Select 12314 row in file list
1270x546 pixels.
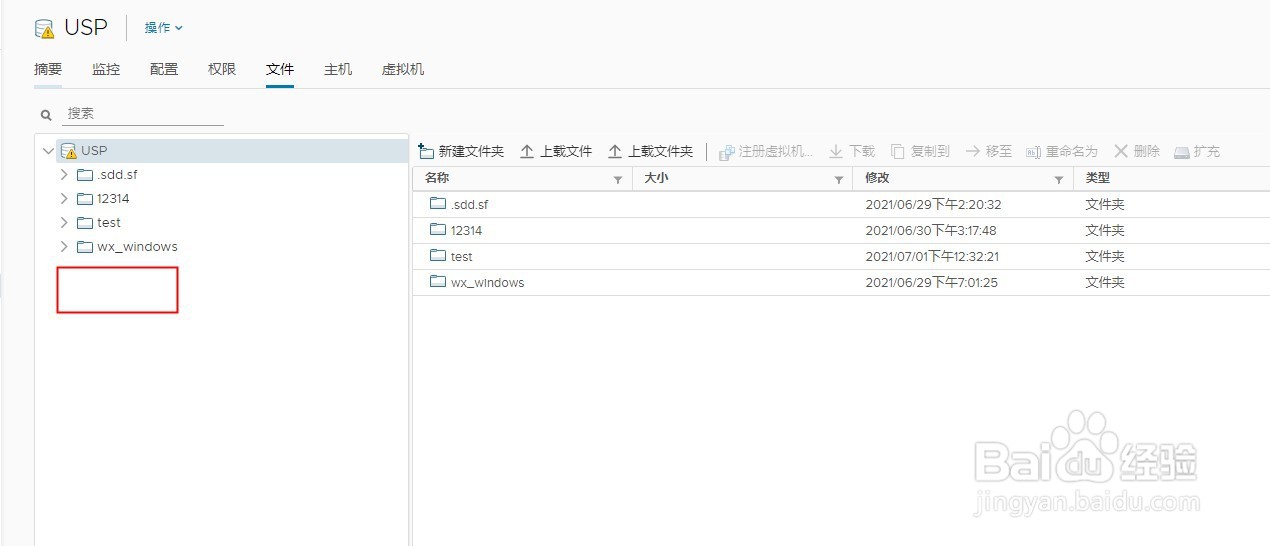tap(841, 230)
